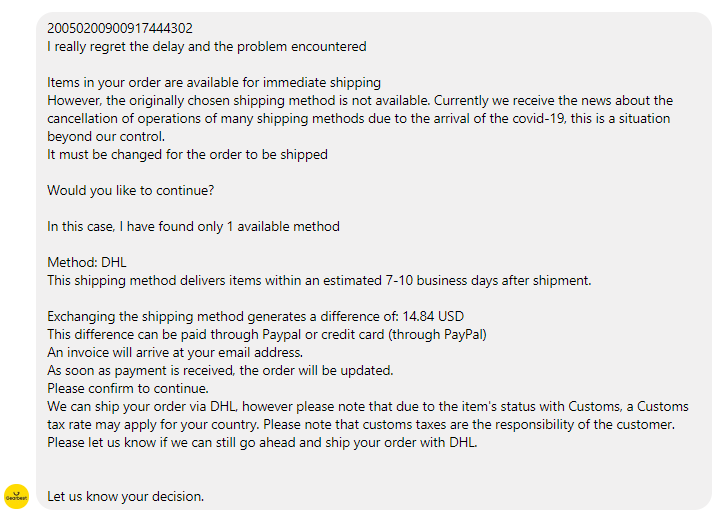Click 'As soon as payment is received' line
The width and height of the screenshot is (720, 513).
(220, 371)
